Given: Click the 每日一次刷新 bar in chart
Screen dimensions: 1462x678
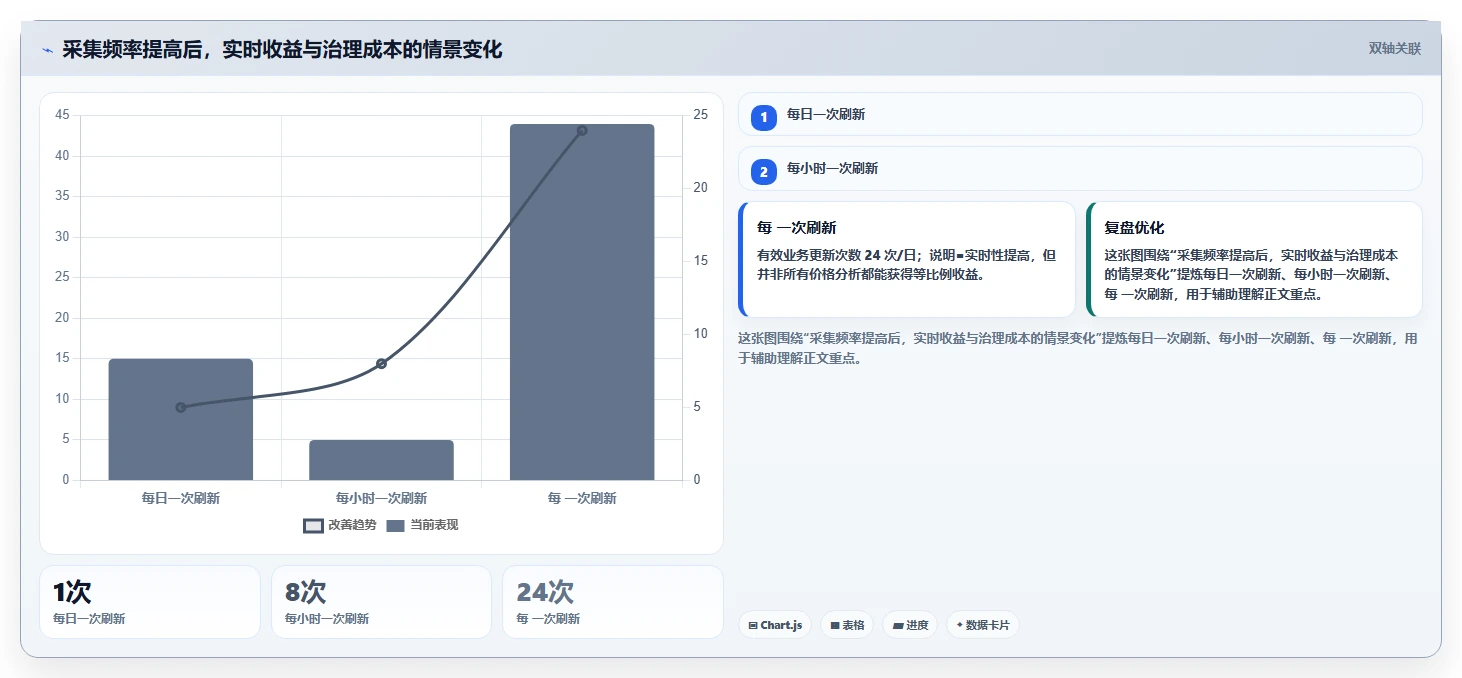Looking at the screenshot, I should 181,419.
